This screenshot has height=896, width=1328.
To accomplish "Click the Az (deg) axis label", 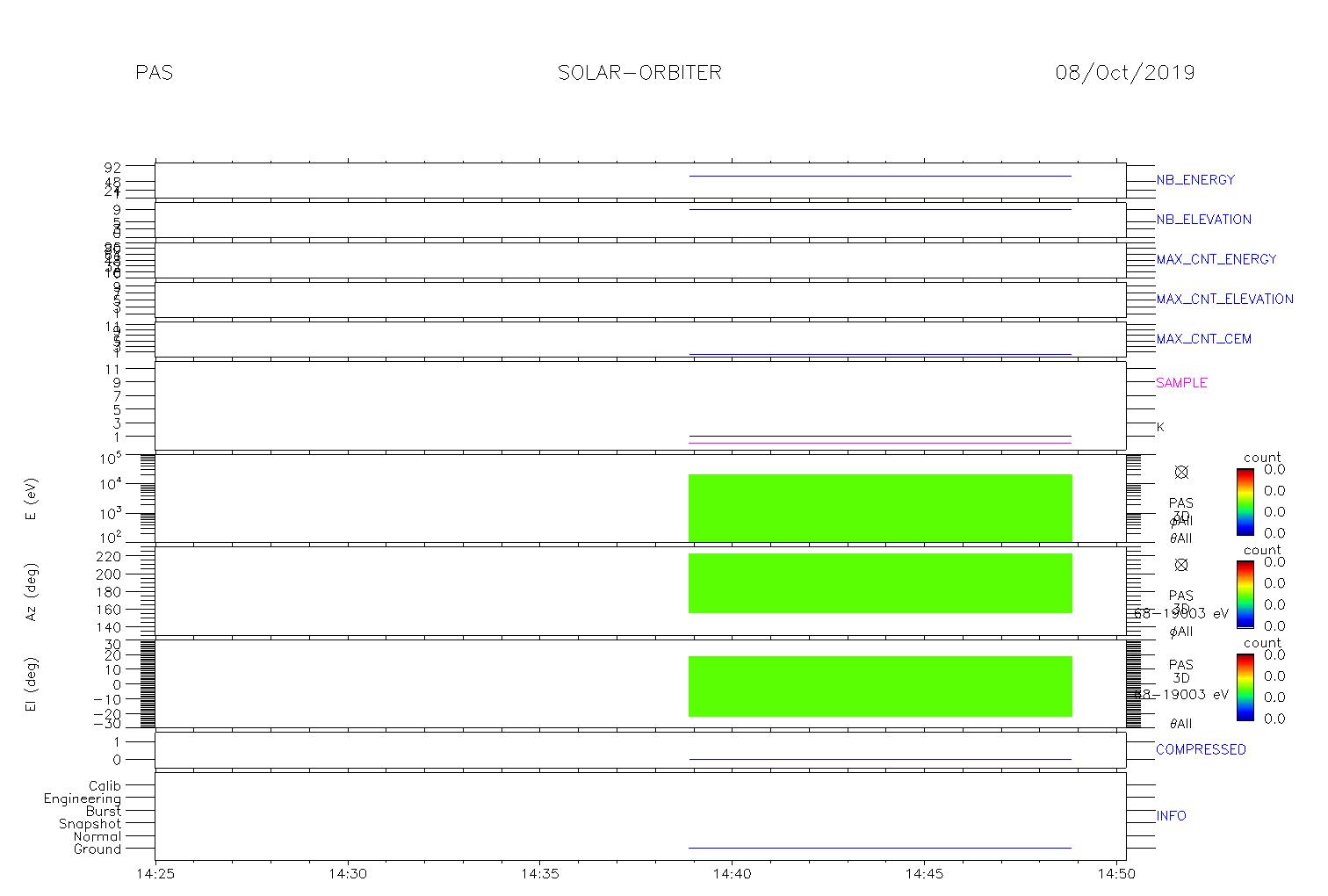I will (x=32, y=592).
